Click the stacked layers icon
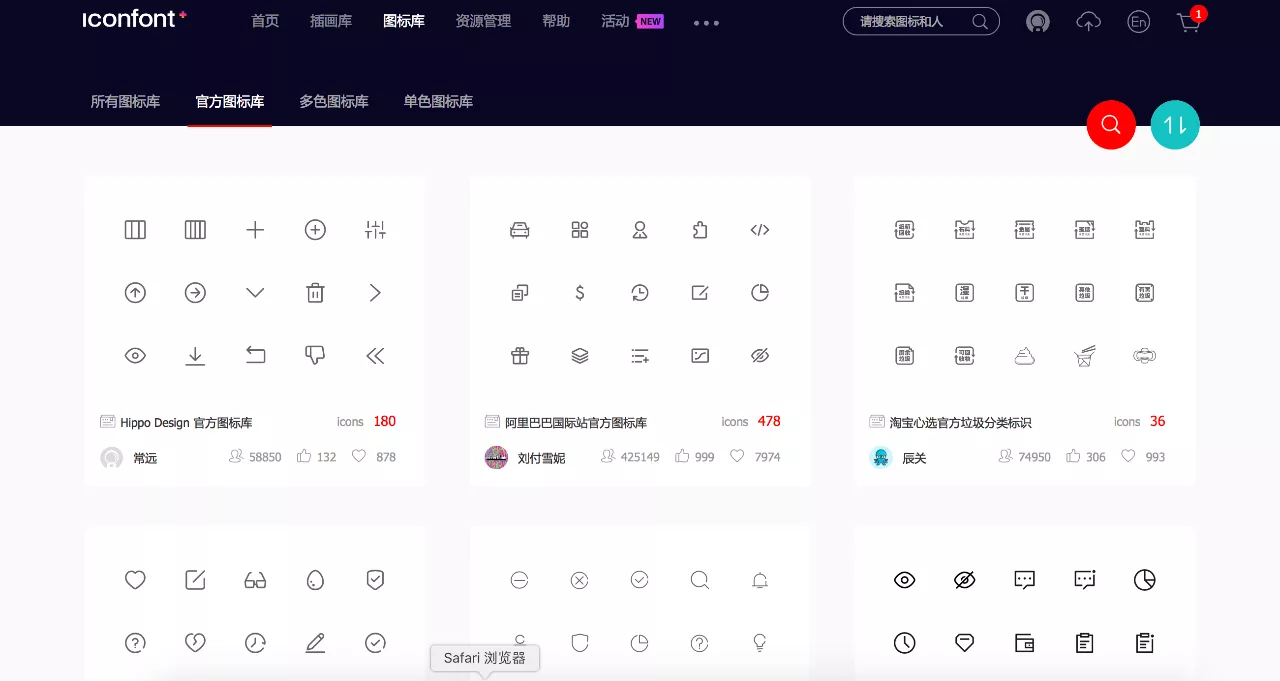Image resolution: width=1280 pixels, height=681 pixels. click(580, 355)
